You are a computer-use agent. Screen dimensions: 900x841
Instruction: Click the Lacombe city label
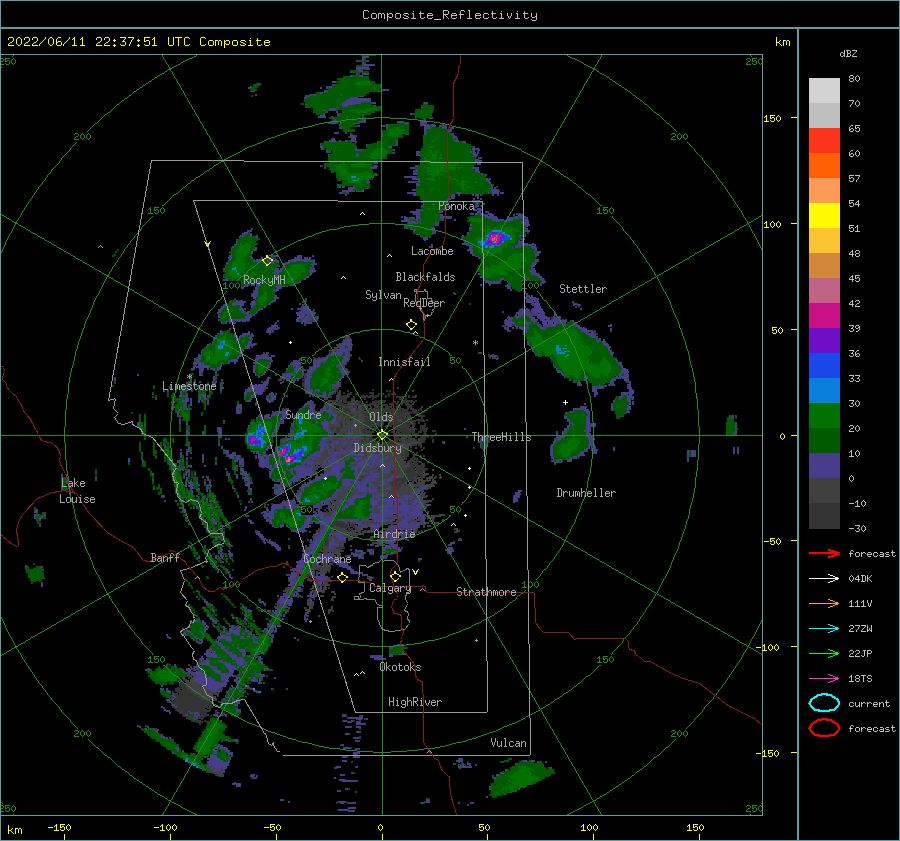(432, 251)
